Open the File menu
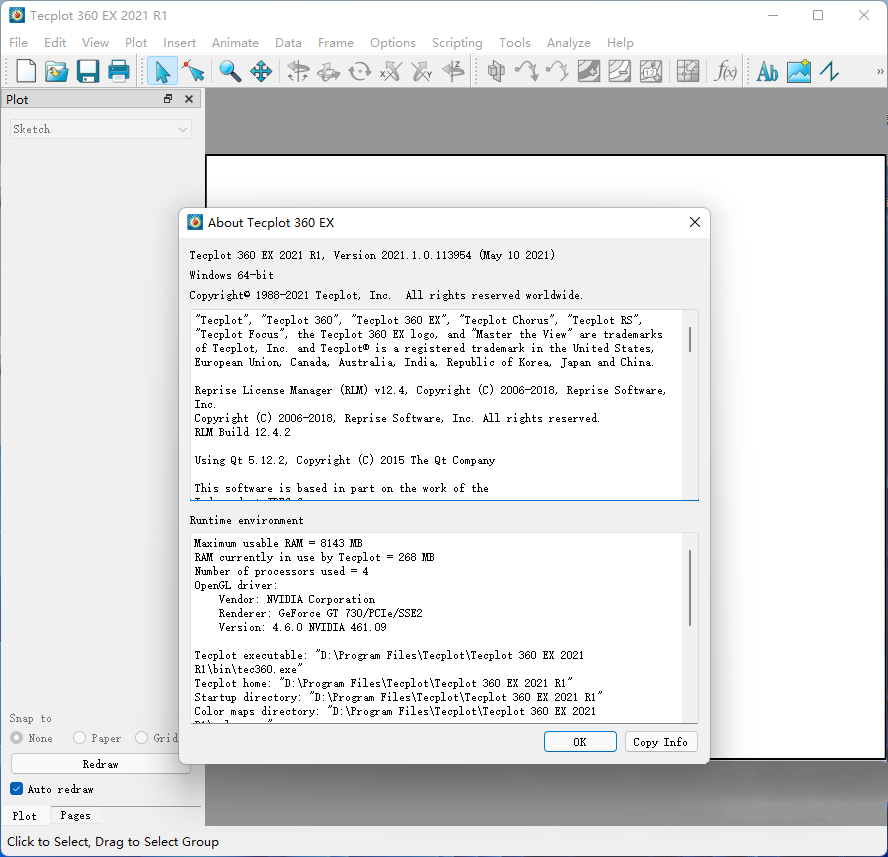 tap(18, 42)
